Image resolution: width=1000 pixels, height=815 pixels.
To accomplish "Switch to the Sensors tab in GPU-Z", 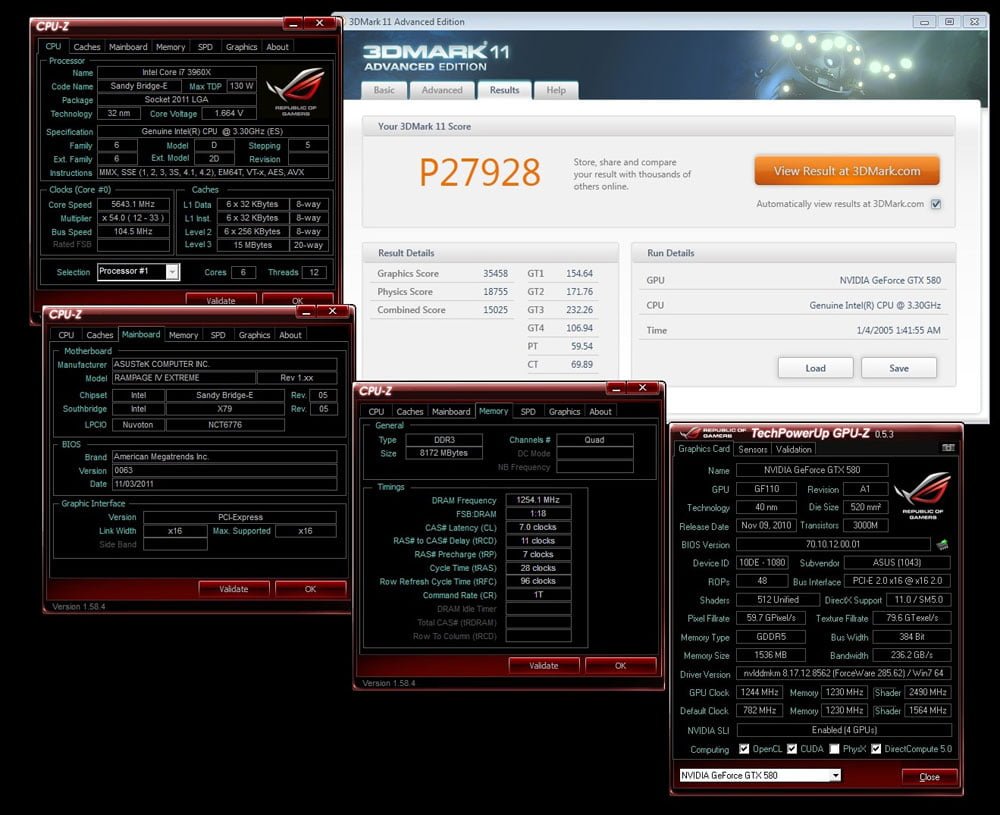I will coord(752,449).
